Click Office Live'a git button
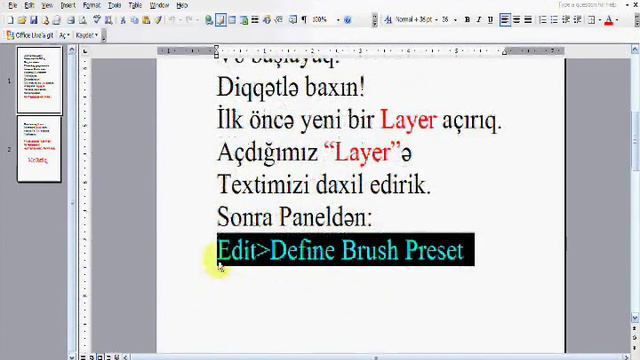 [x=30, y=36]
